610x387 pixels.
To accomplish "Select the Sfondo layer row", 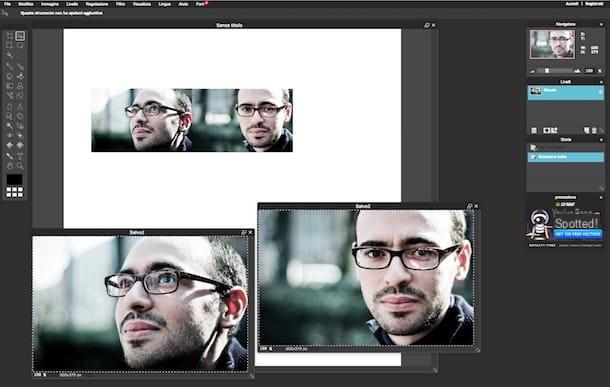I will (x=565, y=93).
